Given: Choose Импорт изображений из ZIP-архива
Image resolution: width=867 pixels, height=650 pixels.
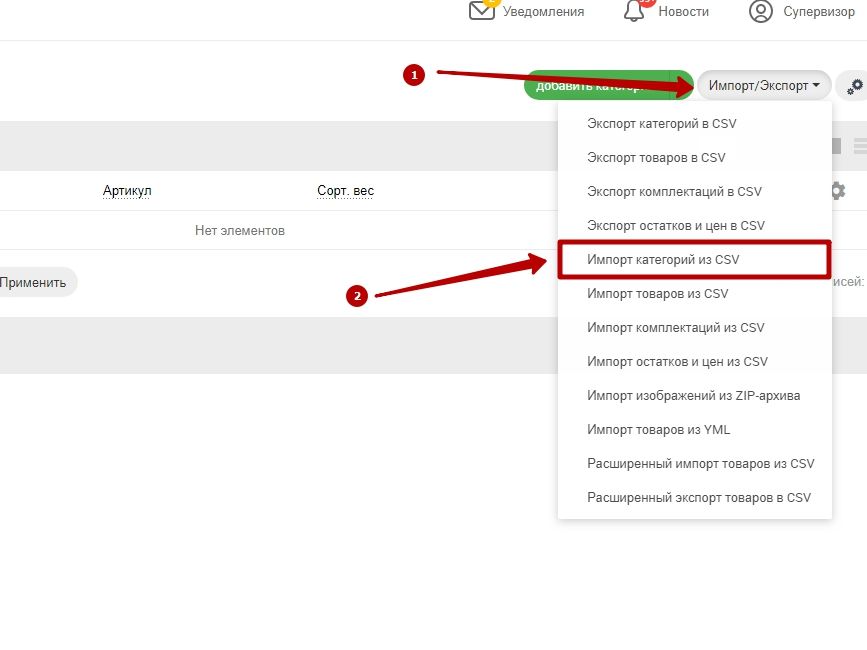Looking at the screenshot, I should (694, 396).
